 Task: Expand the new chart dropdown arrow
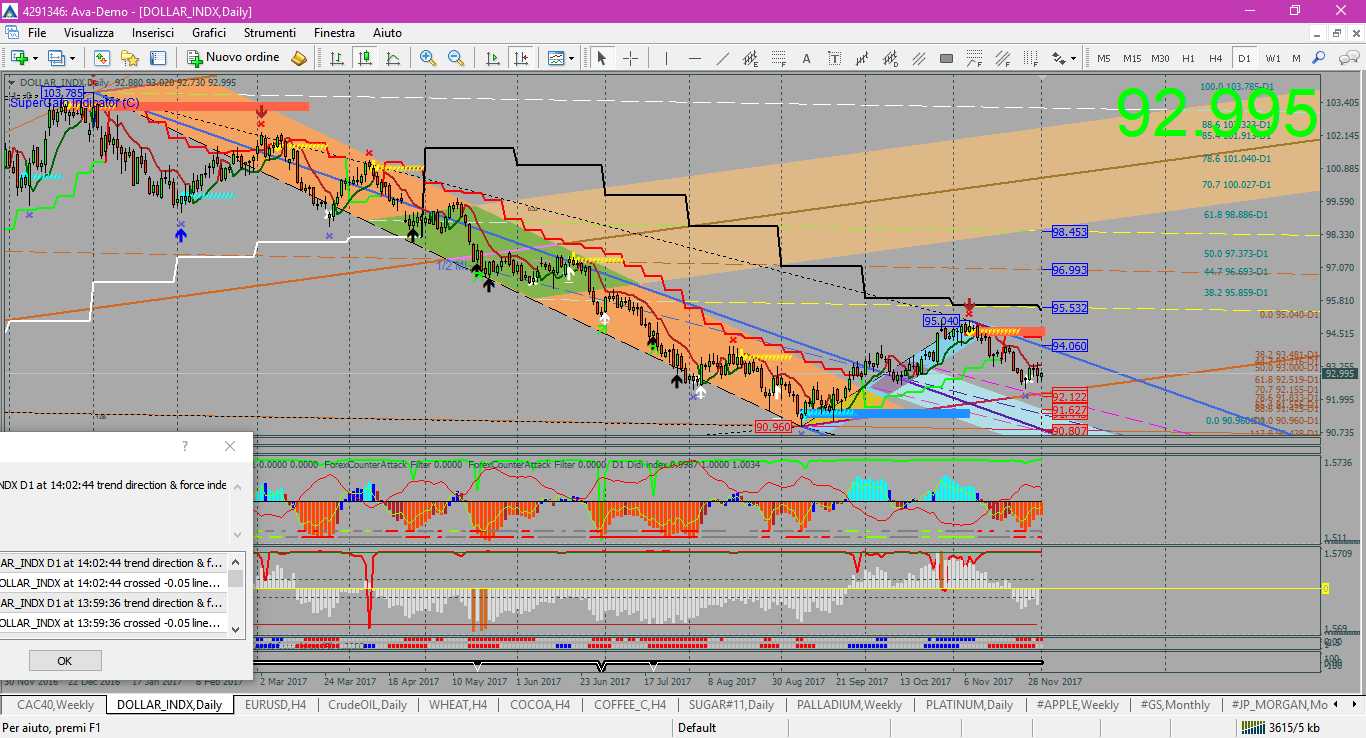(x=35, y=58)
